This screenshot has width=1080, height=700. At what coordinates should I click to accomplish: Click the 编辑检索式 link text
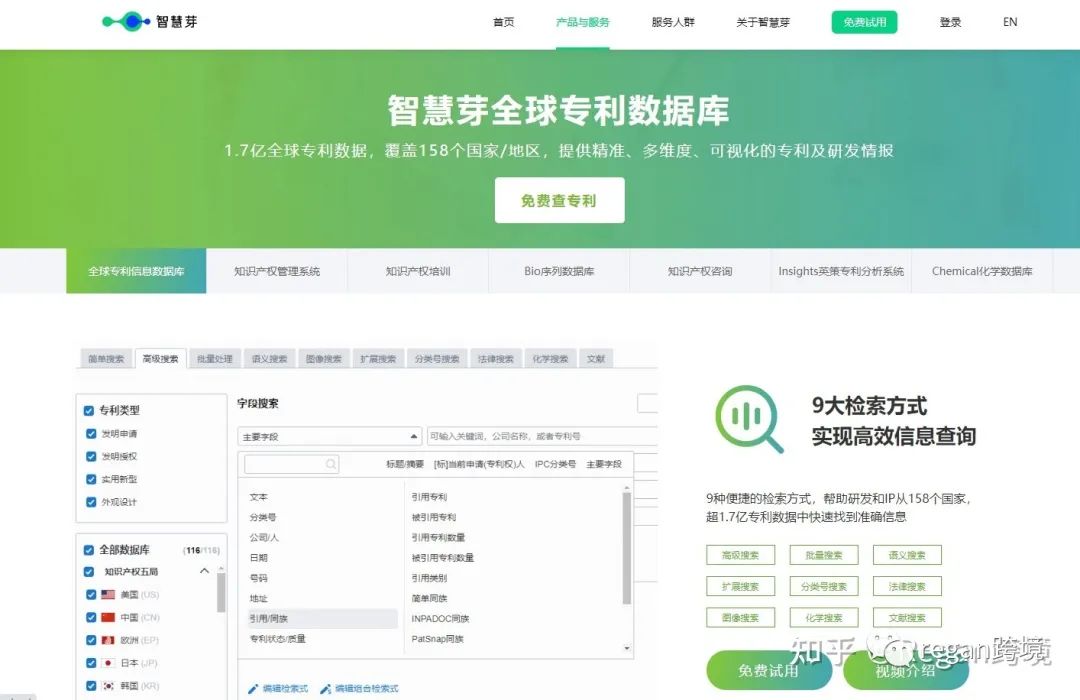tap(285, 688)
